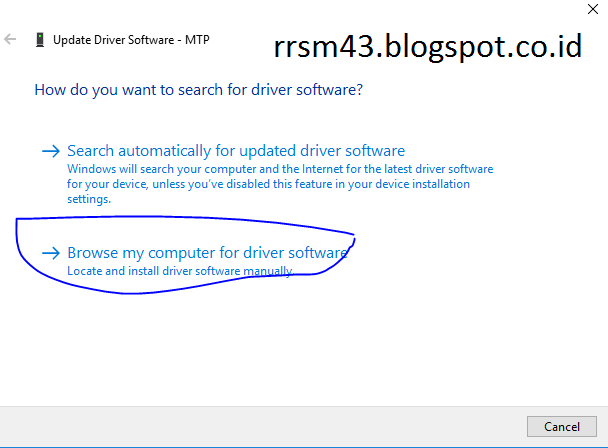Close the Update Driver Software dialog

pyautogui.click(x=592, y=9)
